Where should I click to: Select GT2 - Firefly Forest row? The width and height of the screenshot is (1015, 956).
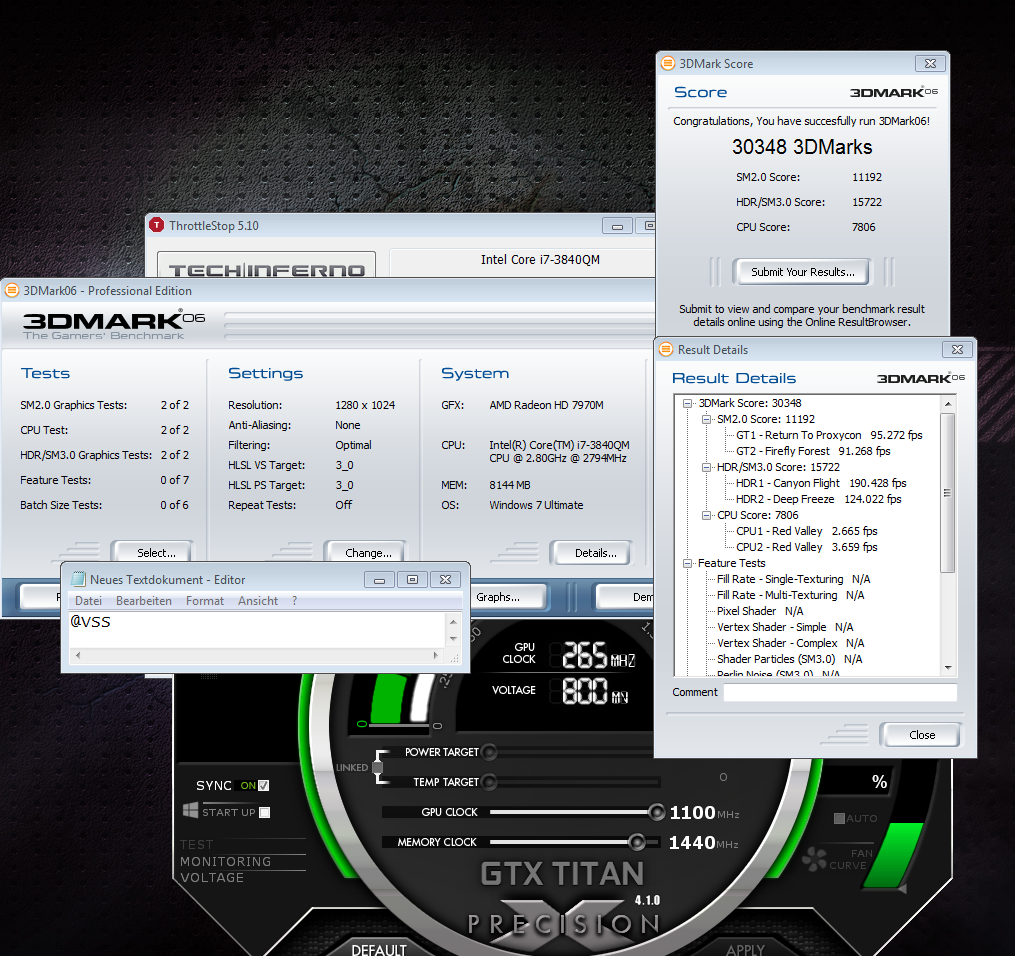point(813,451)
